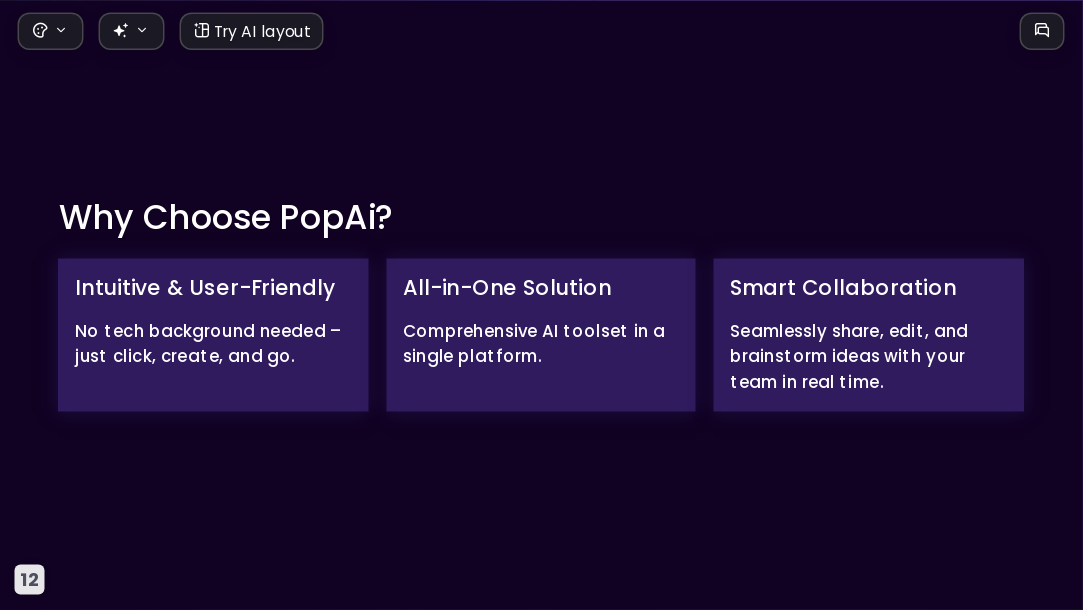Click the slide number 12 badge
Viewport: 1083px width, 611px height.
coord(30,579)
